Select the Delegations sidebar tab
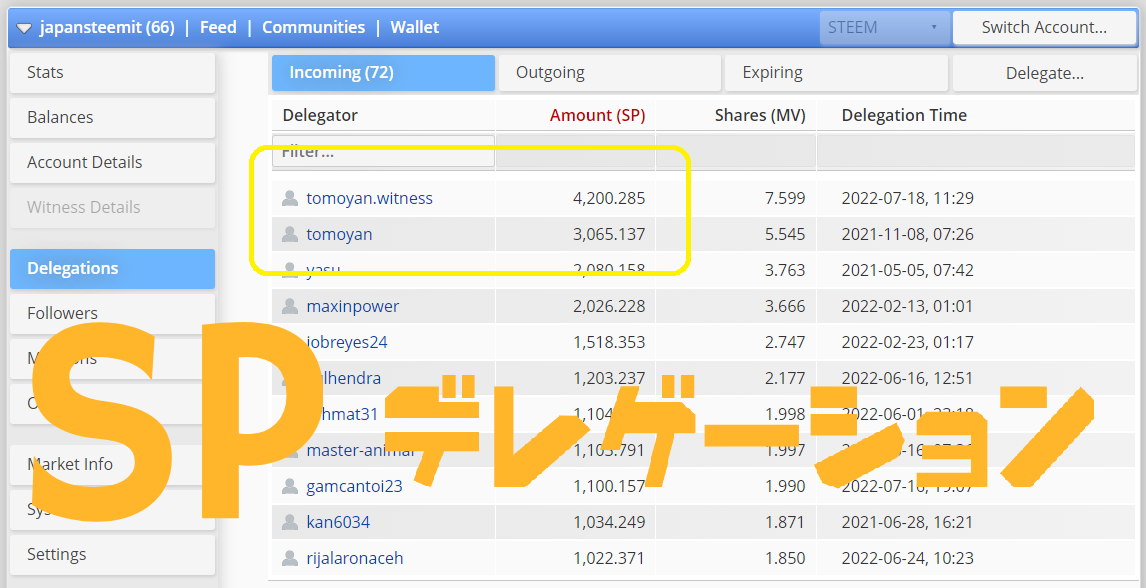The width and height of the screenshot is (1146, 588). 113,268
